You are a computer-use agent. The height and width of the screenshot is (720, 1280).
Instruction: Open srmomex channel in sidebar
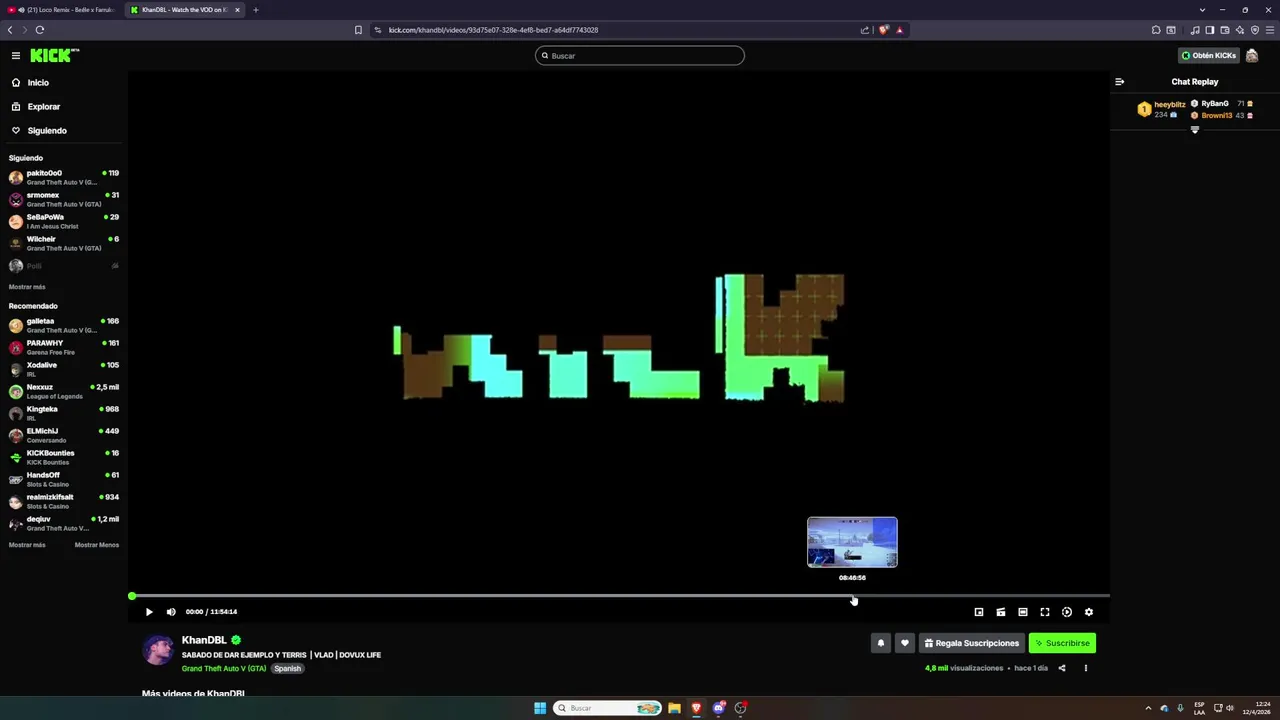(64, 199)
